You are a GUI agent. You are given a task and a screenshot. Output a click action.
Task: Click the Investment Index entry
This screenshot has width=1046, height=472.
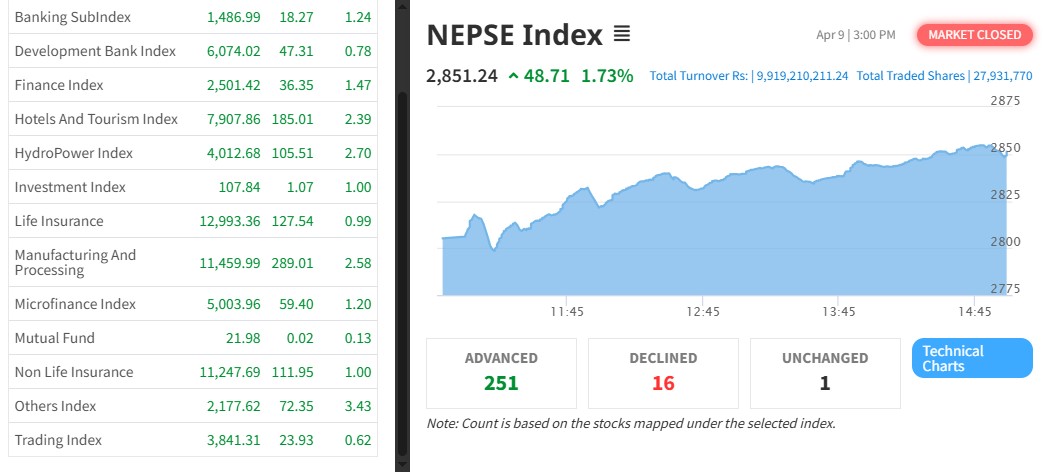pos(70,187)
